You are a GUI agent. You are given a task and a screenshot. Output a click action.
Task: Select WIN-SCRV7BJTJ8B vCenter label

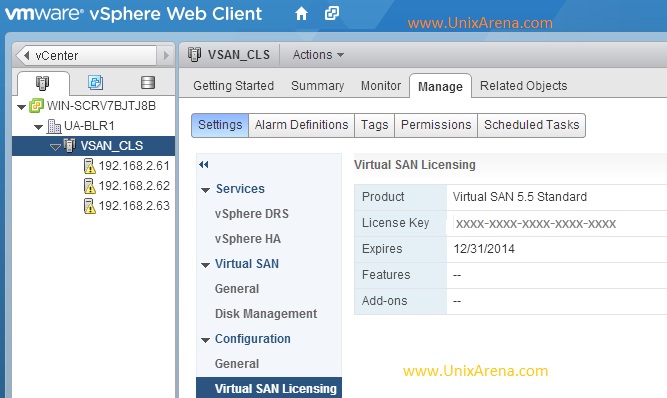coord(101,106)
